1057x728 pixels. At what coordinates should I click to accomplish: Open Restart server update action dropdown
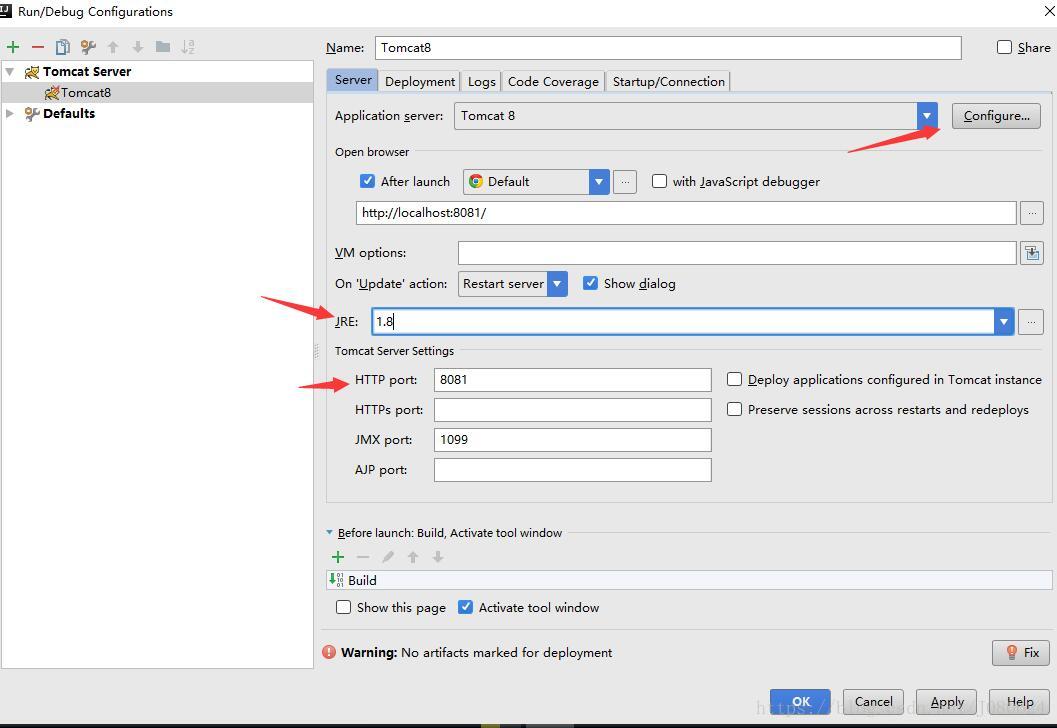557,284
